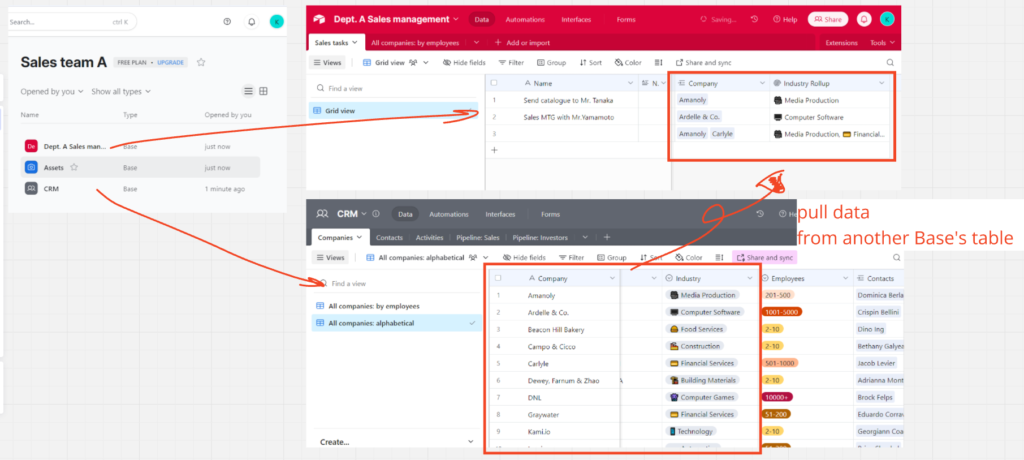Open the CRM base icon
This screenshot has height=460, width=1024.
[x=31, y=188]
